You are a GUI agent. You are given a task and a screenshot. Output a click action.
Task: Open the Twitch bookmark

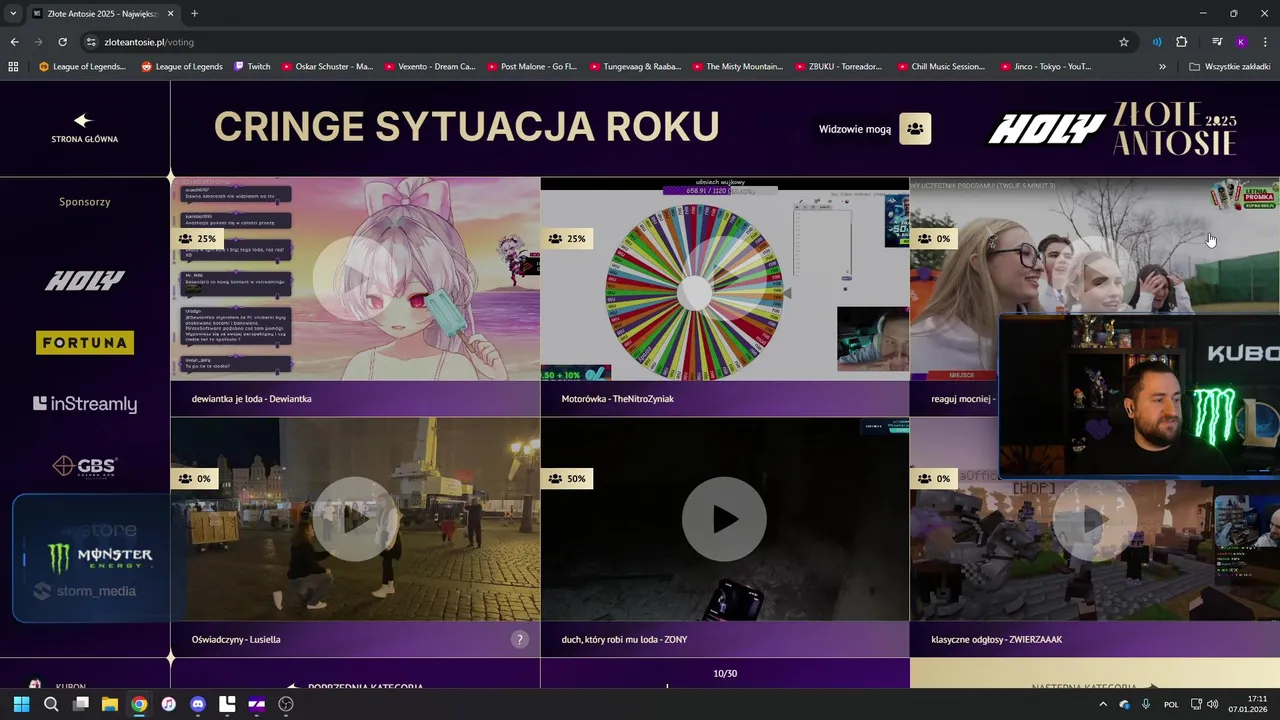(252, 67)
